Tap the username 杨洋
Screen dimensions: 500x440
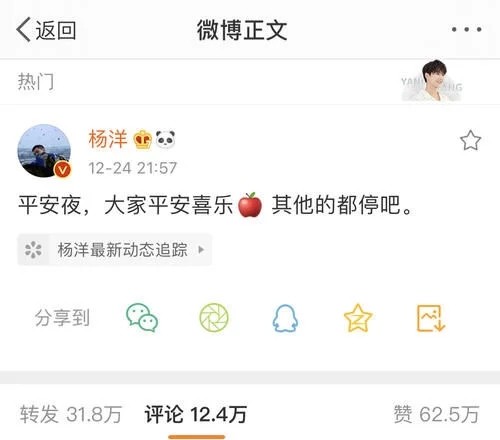[108, 139]
